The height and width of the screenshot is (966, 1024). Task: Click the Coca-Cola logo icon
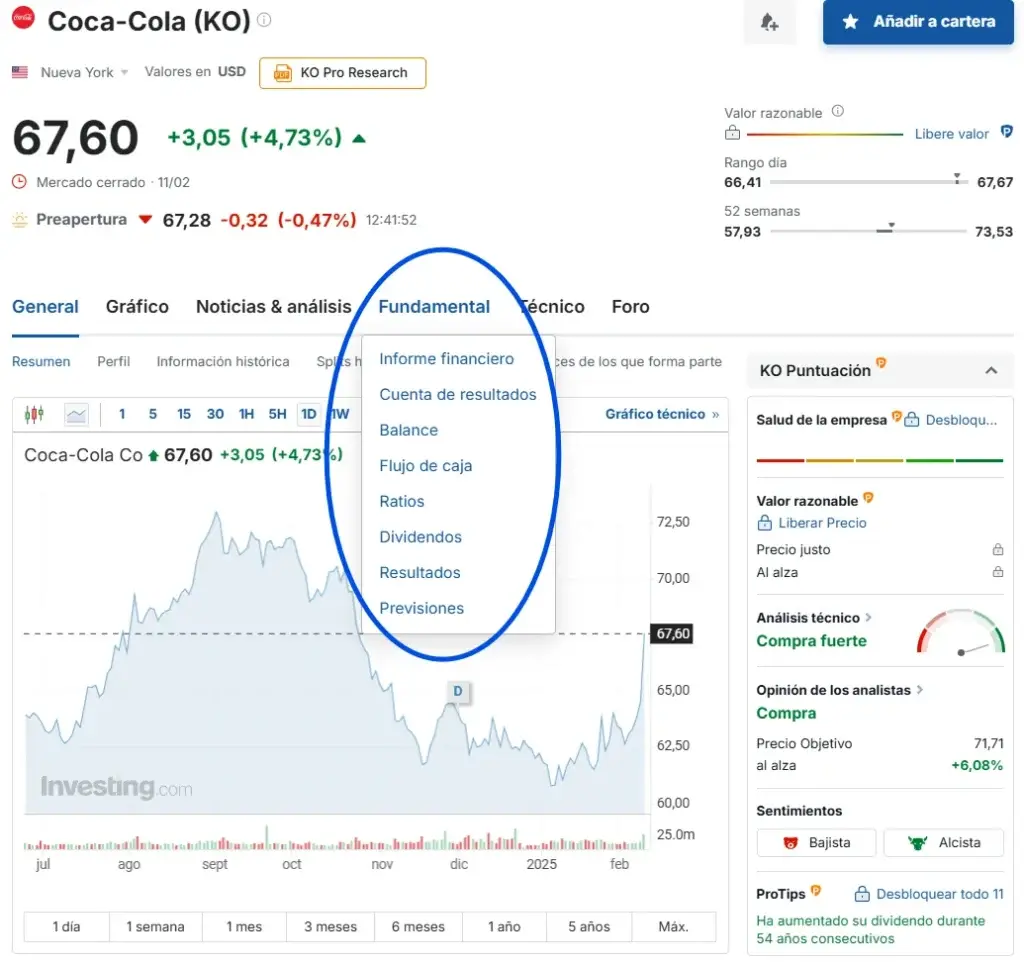(23, 19)
